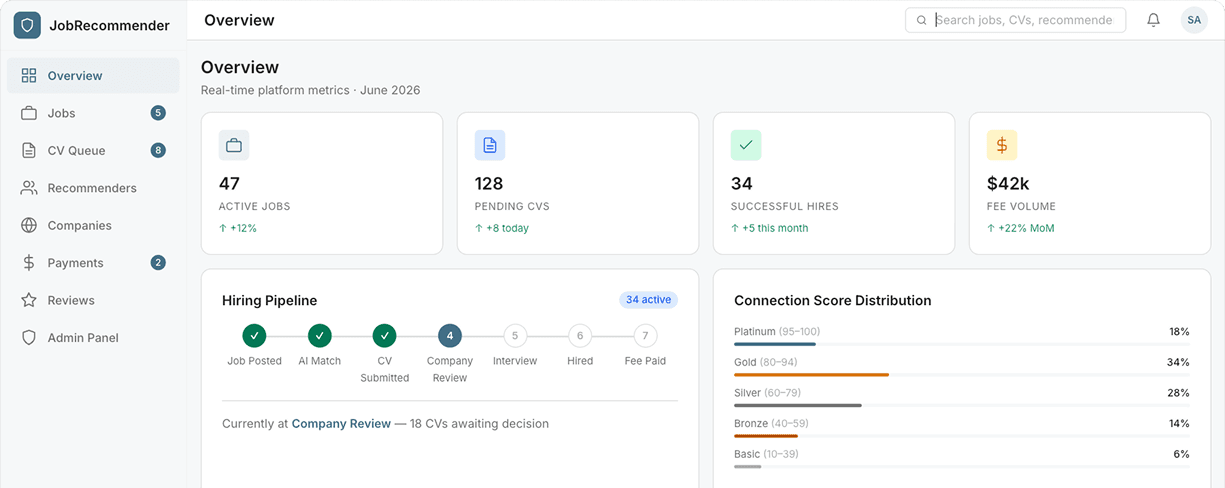Click the Fee Paid step 7 circle
This screenshot has width=1225, height=488.
[645, 336]
